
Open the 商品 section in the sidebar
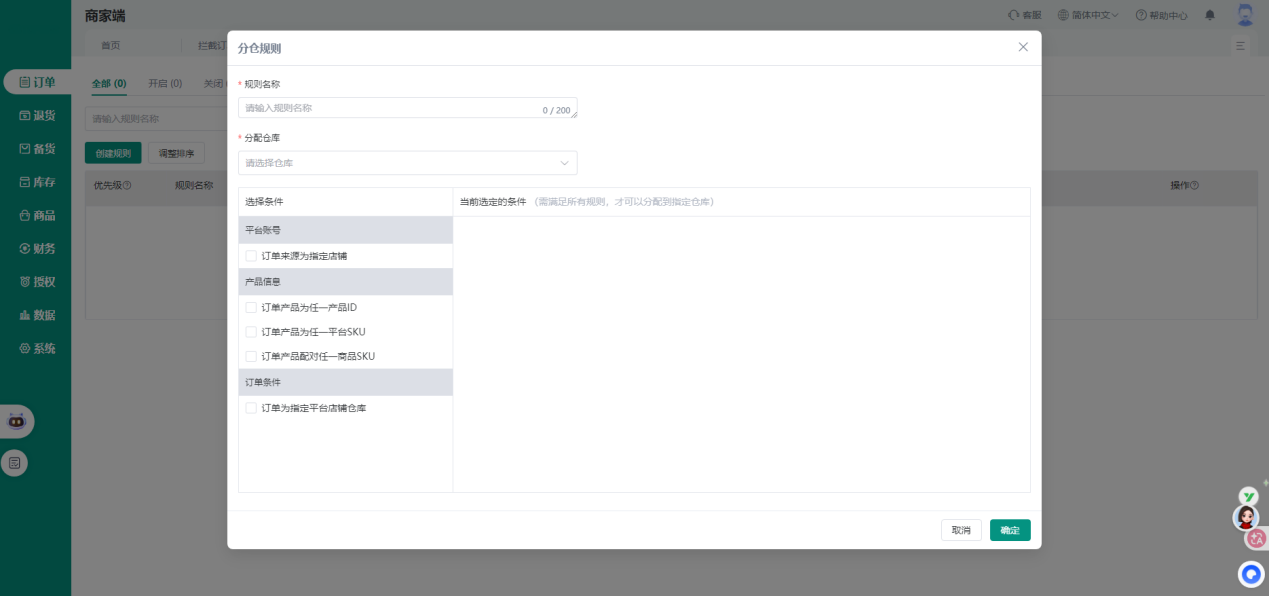point(36,215)
